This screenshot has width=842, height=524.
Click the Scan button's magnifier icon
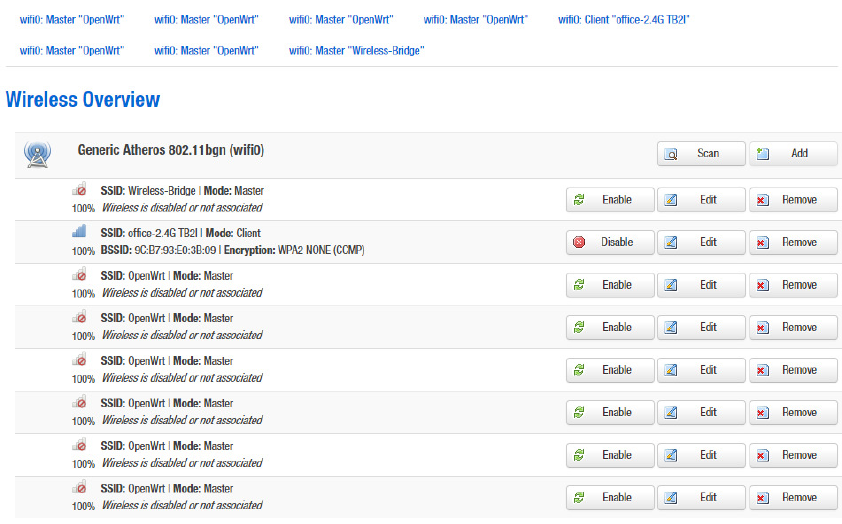tap(672, 154)
